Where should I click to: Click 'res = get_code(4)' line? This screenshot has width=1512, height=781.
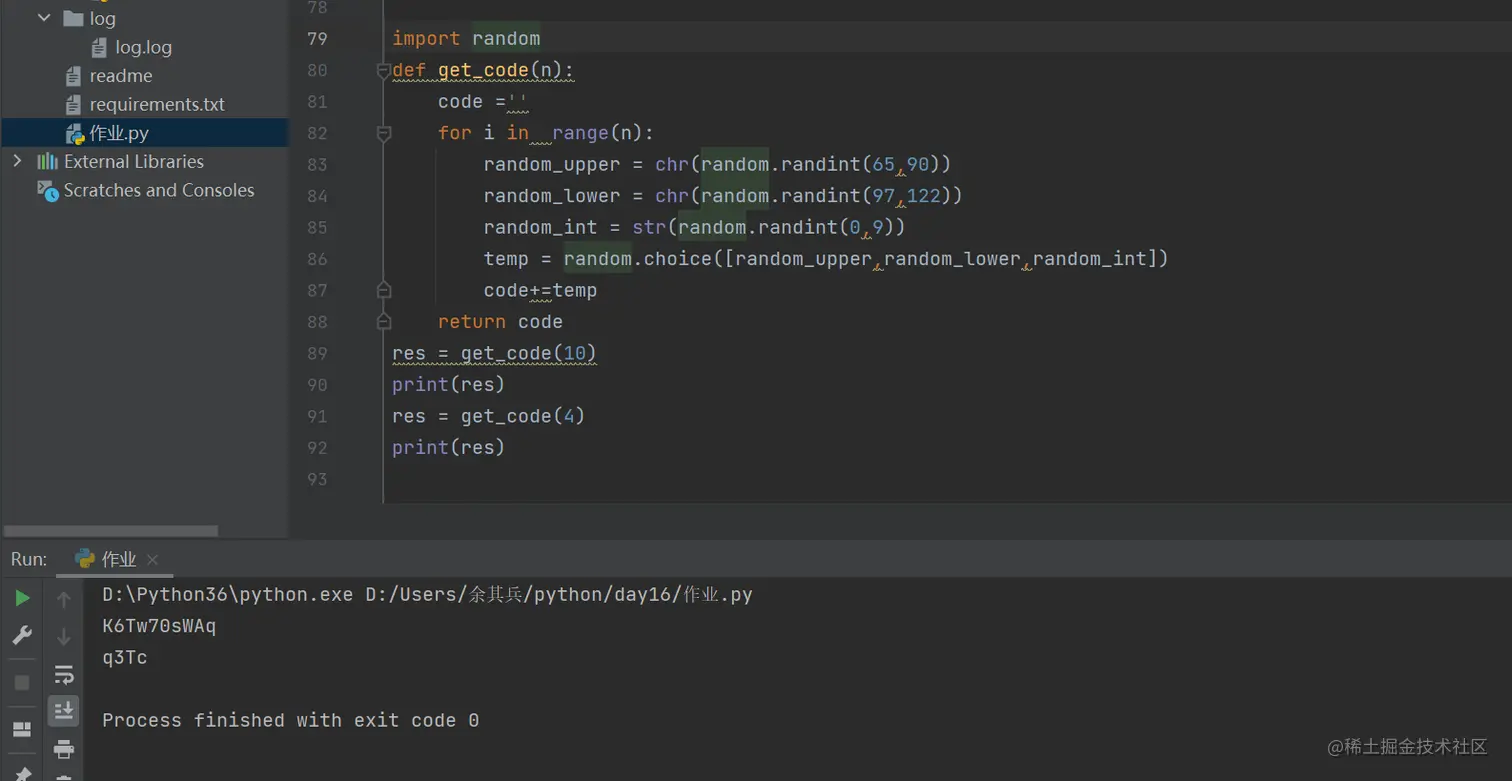(488, 416)
